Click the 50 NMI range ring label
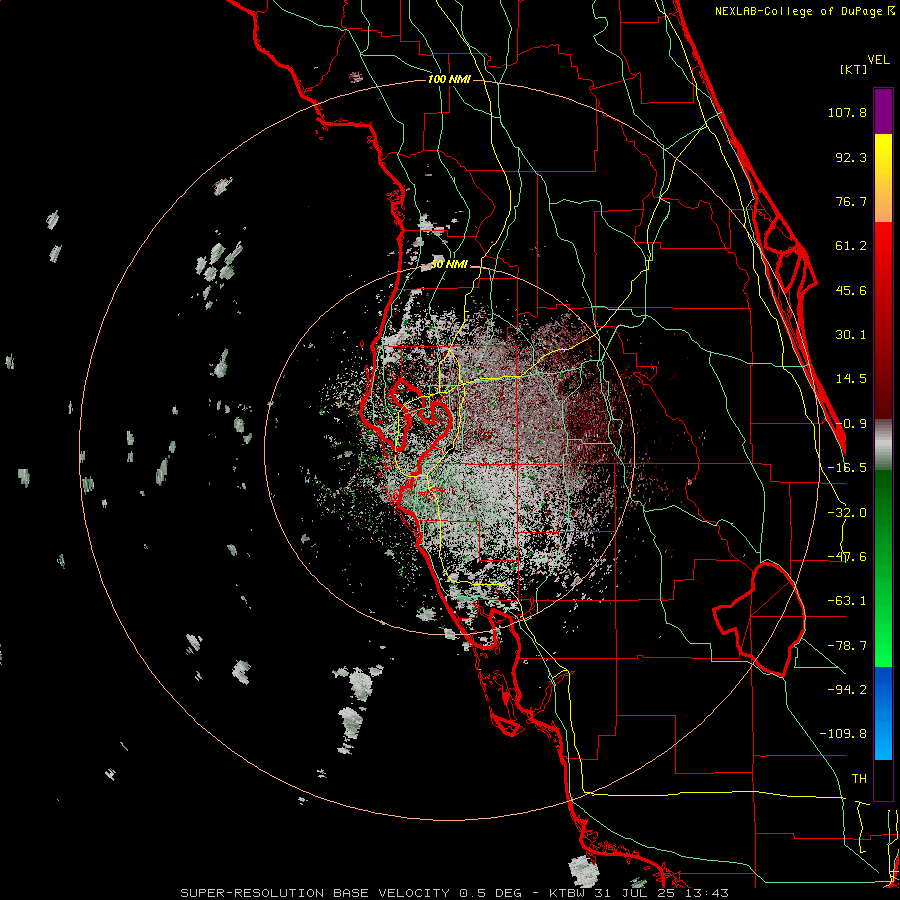The width and height of the screenshot is (900, 900). tap(449, 265)
